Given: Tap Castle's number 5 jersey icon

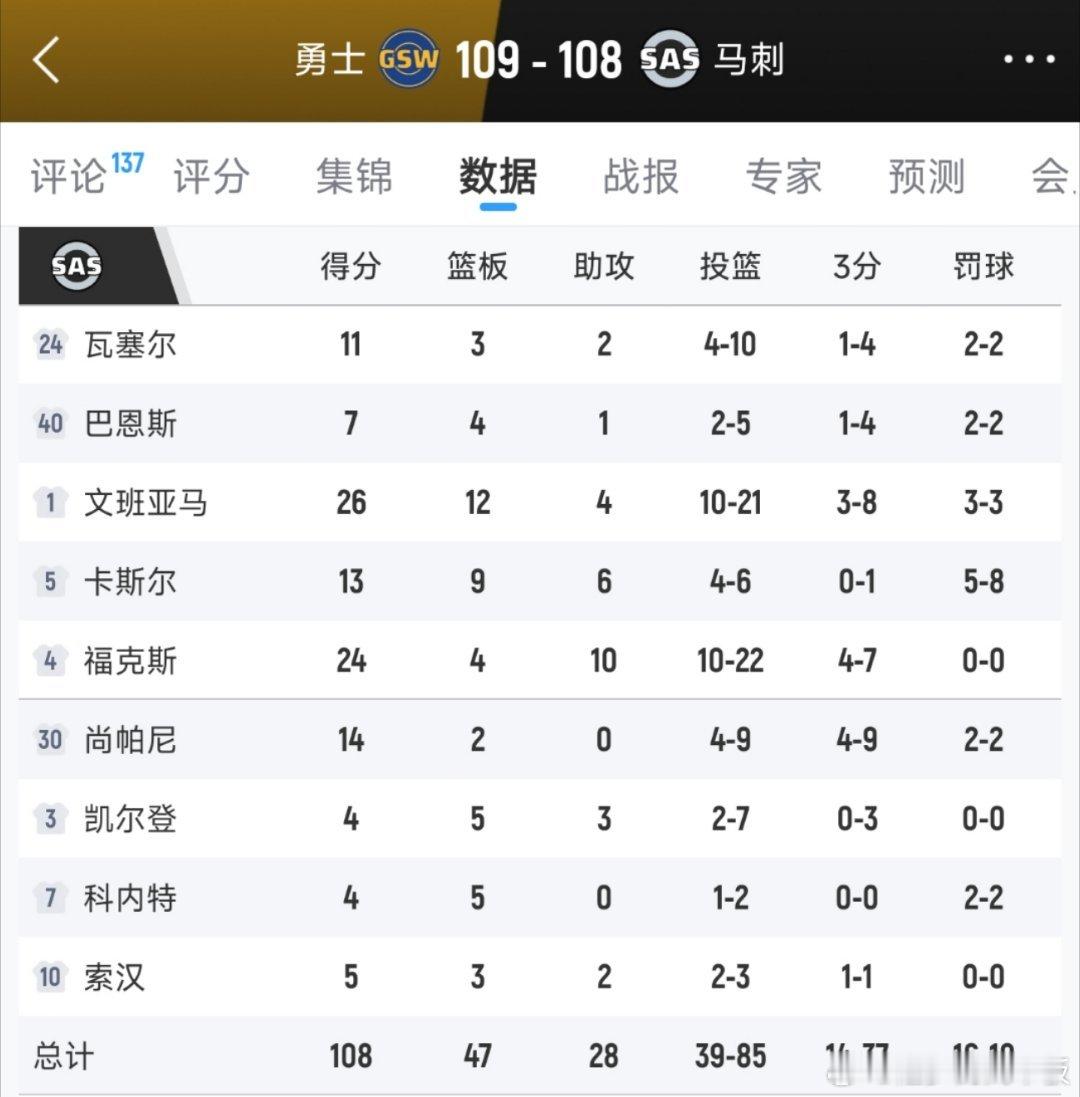Looking at the screenshot, I should pos(50,581).
